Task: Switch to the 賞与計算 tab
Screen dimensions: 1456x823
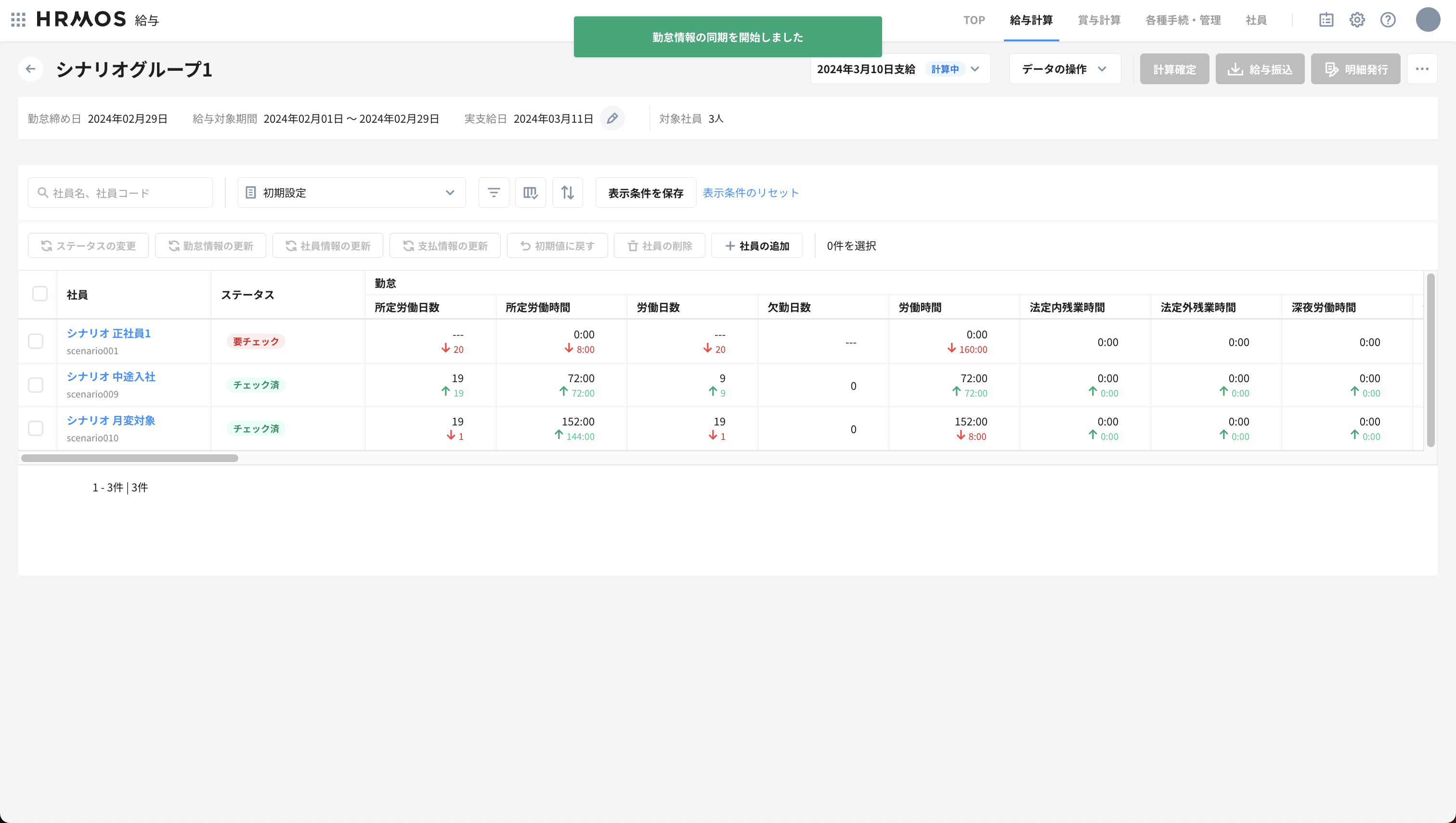Action: (1099, 20)
